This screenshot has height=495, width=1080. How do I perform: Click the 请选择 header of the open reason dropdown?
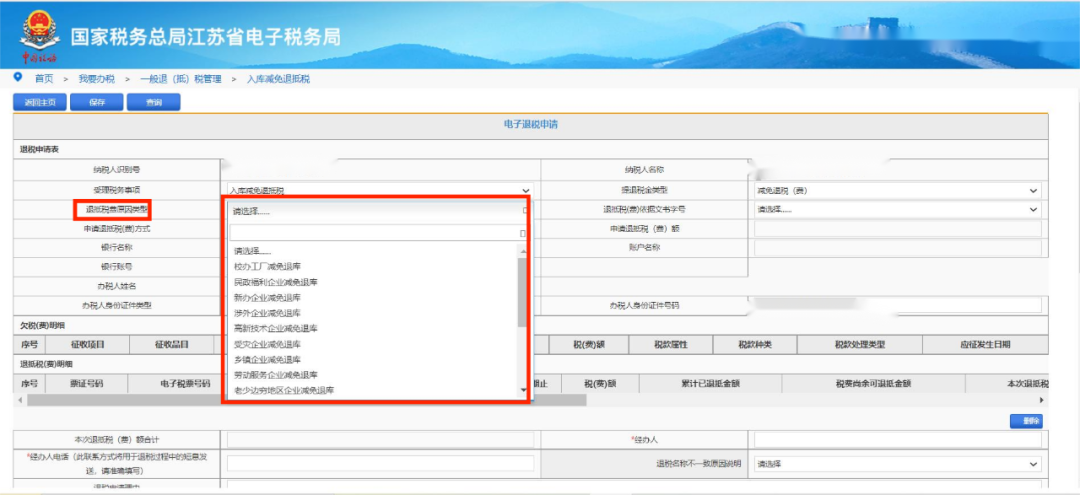pyautogui.click(x=377, y=211)
